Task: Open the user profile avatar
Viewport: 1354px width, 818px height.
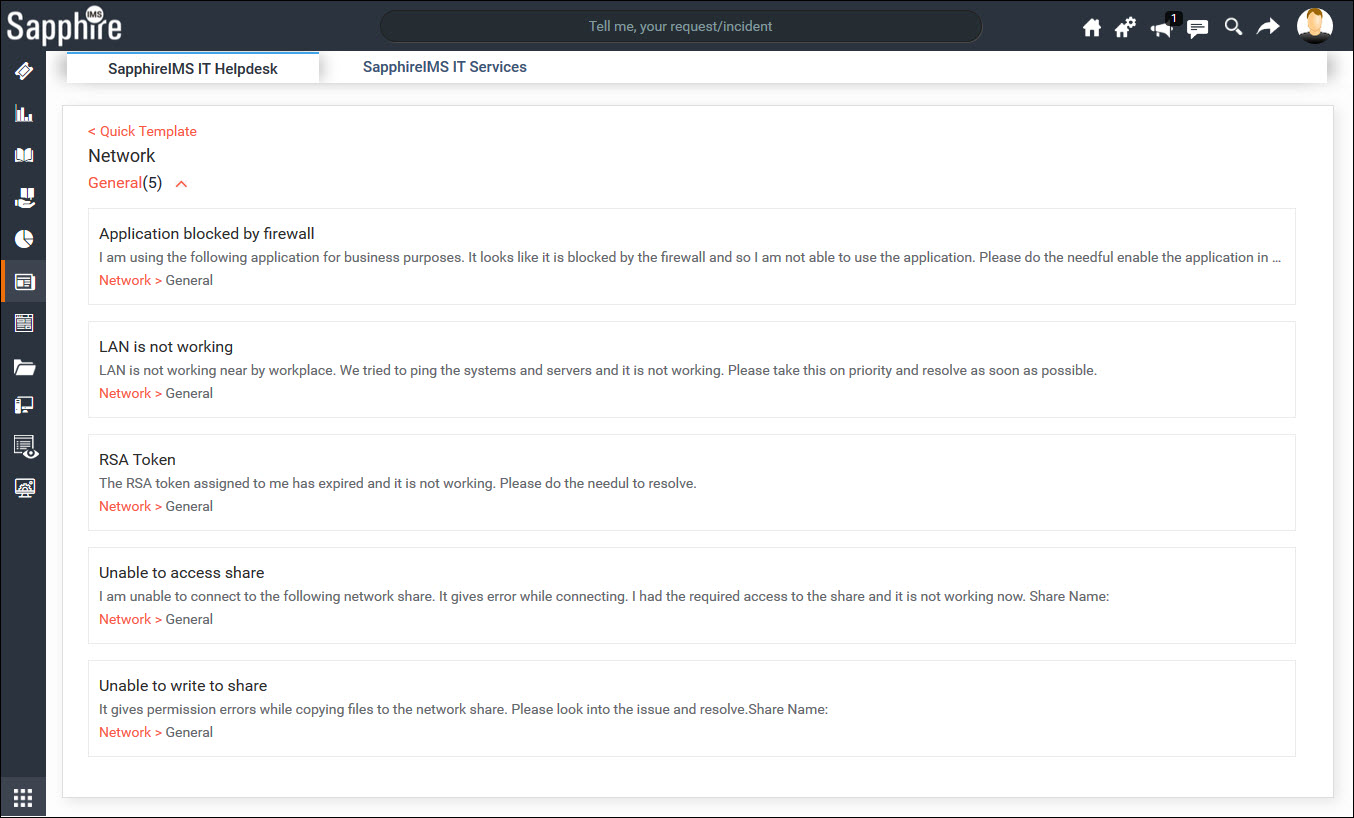Action: (x=1314, y=26)
